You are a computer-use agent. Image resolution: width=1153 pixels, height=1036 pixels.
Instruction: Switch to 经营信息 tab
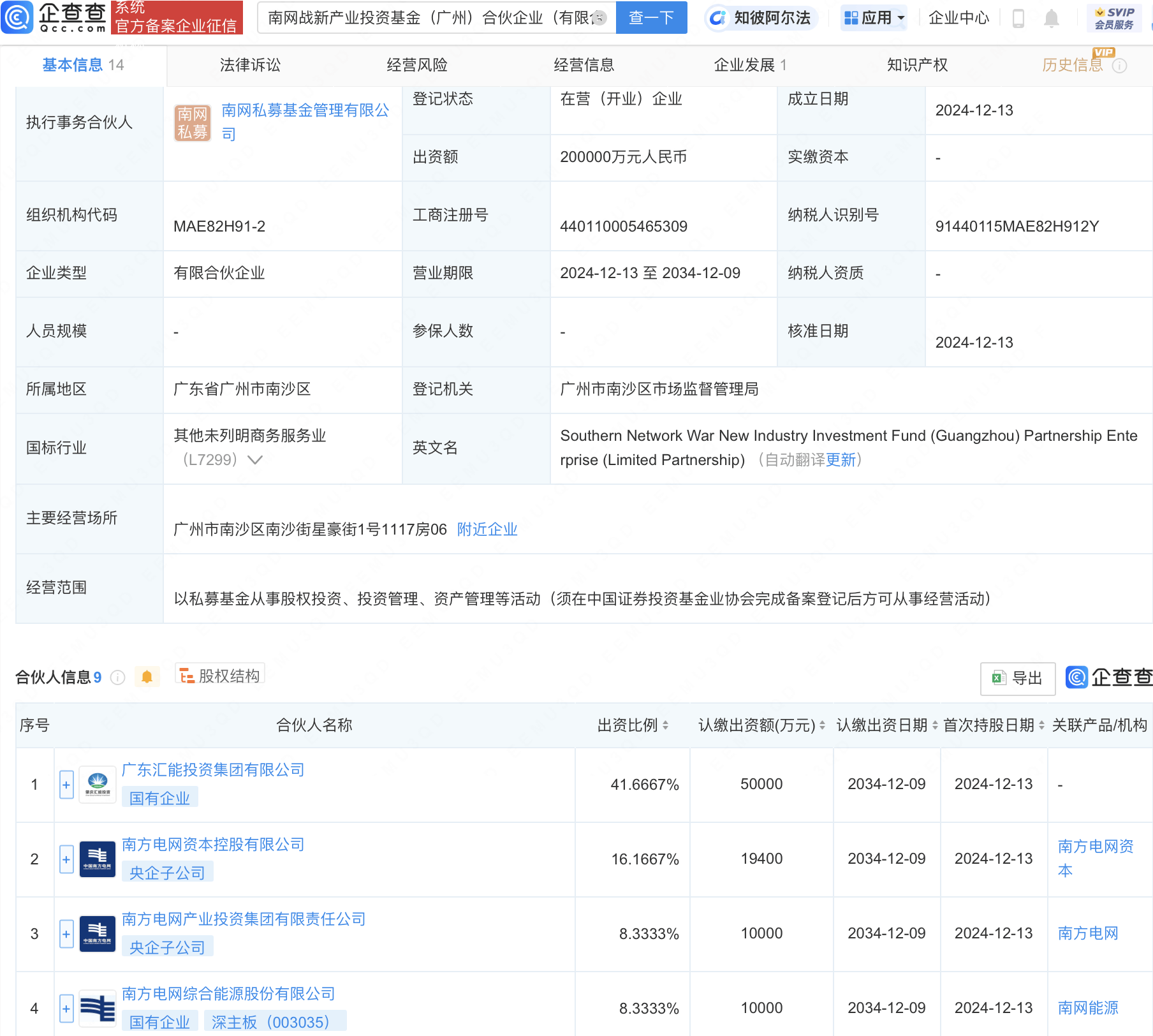point(584,65)
